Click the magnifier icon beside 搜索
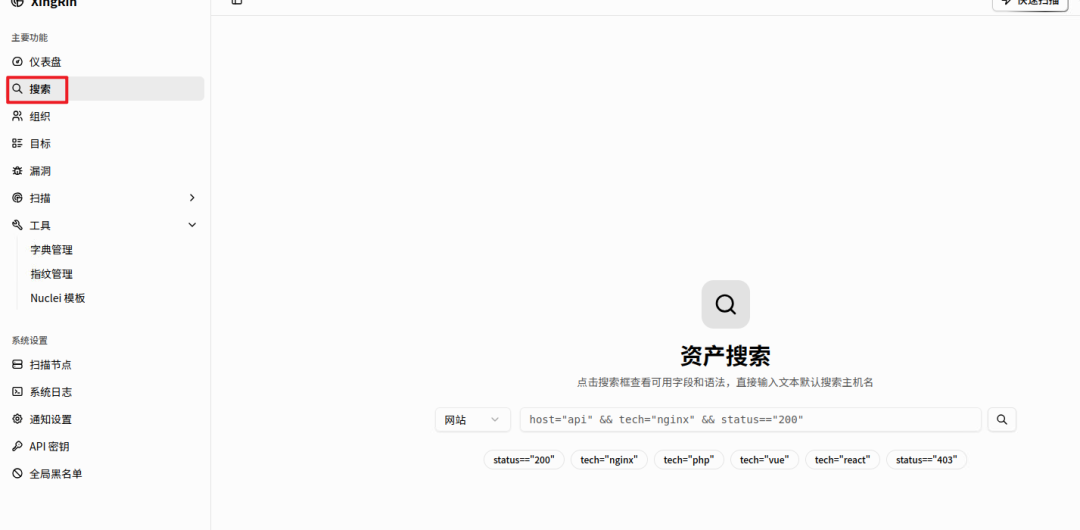1080x530 pixels. point(18,89)
